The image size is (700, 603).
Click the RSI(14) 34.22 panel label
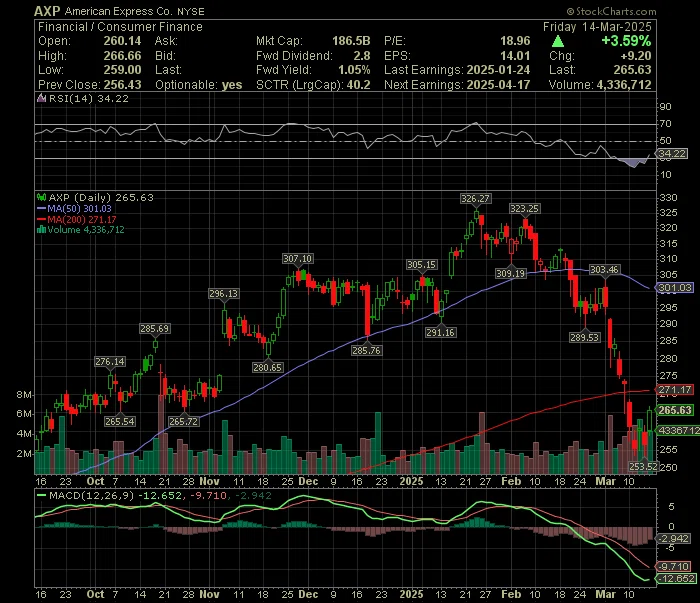click(88, 99)
